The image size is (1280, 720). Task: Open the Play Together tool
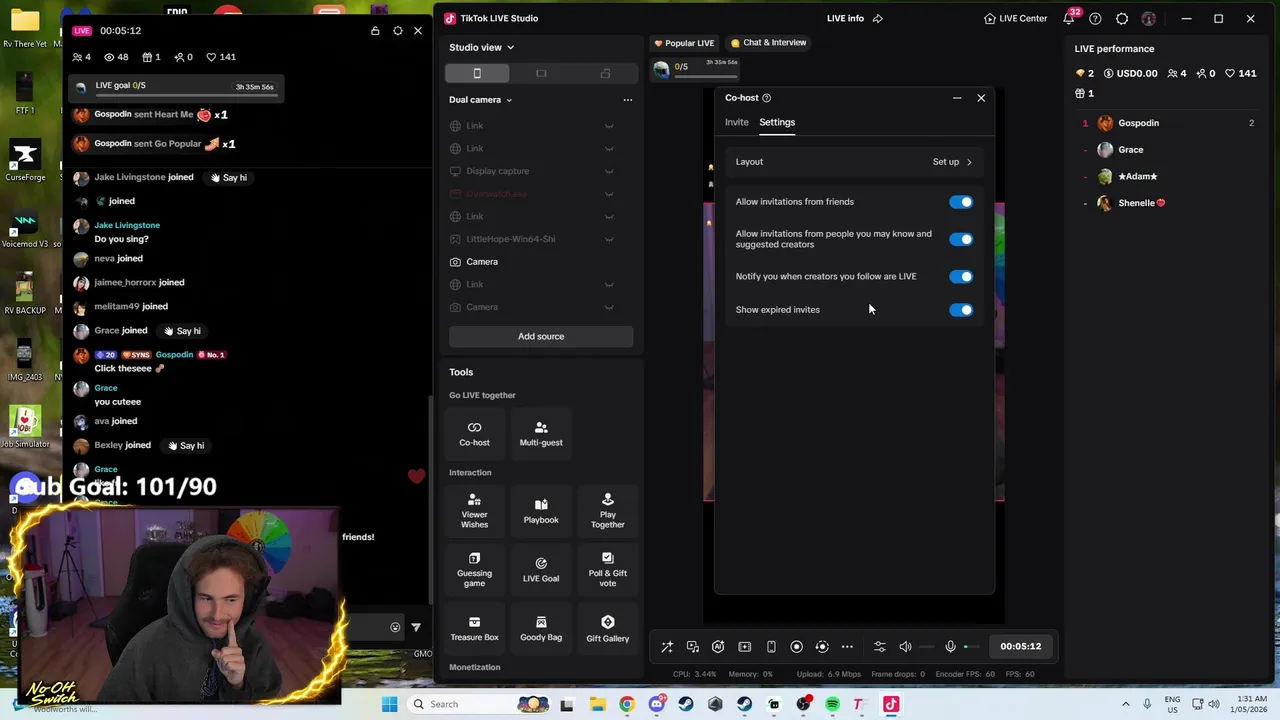[x=607, y=510]
